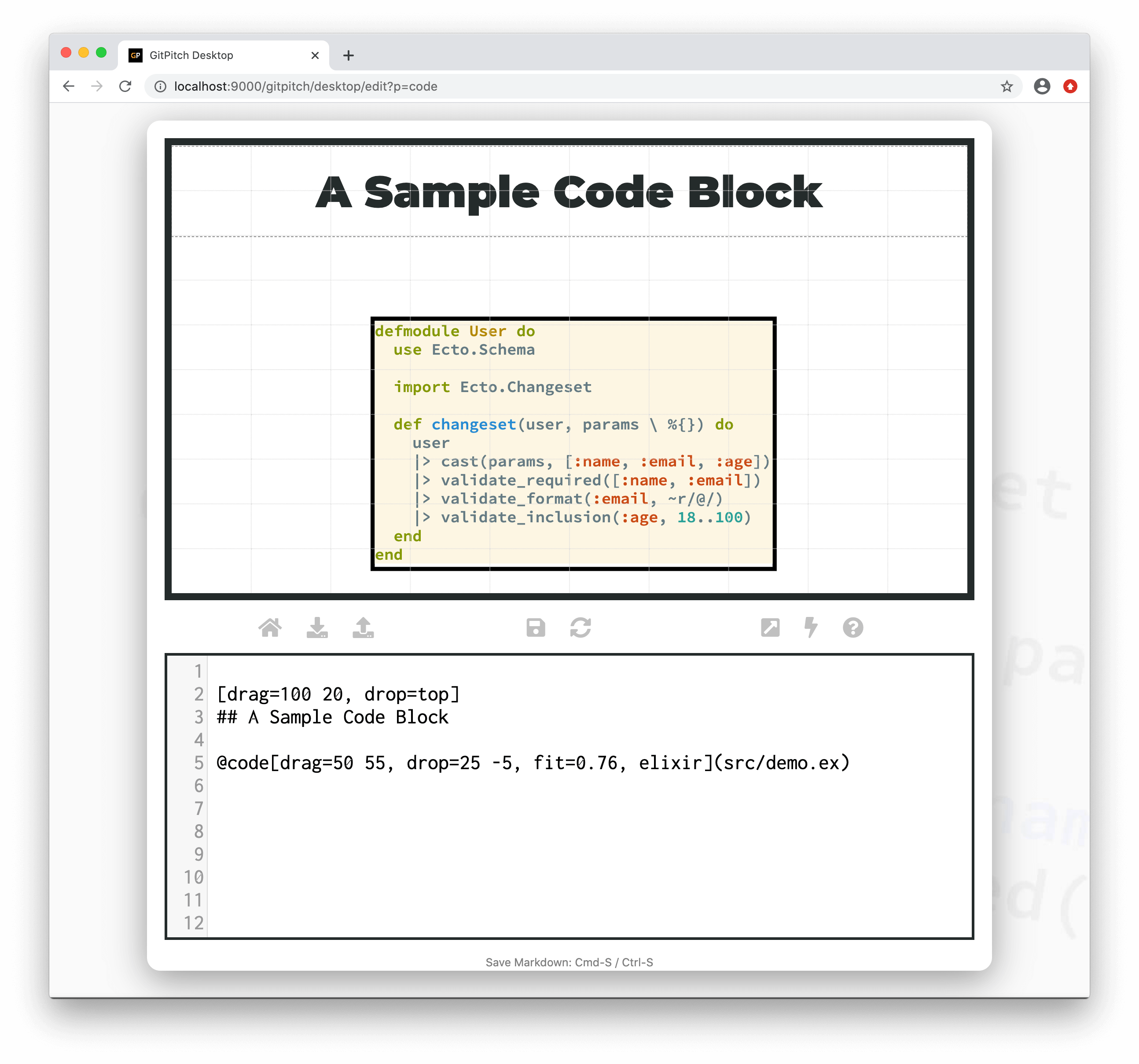Click 'Save Markdown: Cmd-S / Ctrl-S' hint text
This screenshot has height=1064, width=1139.
569,962
